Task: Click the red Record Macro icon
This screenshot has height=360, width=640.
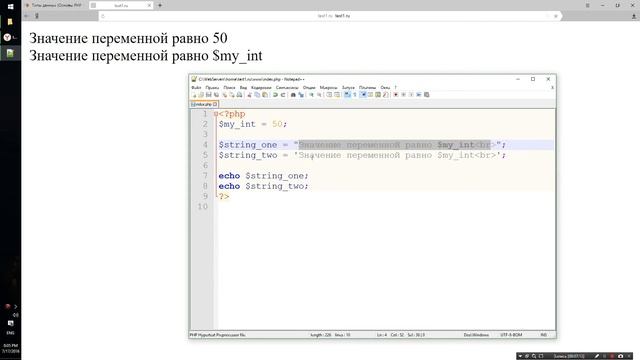Action: (396, 95)
